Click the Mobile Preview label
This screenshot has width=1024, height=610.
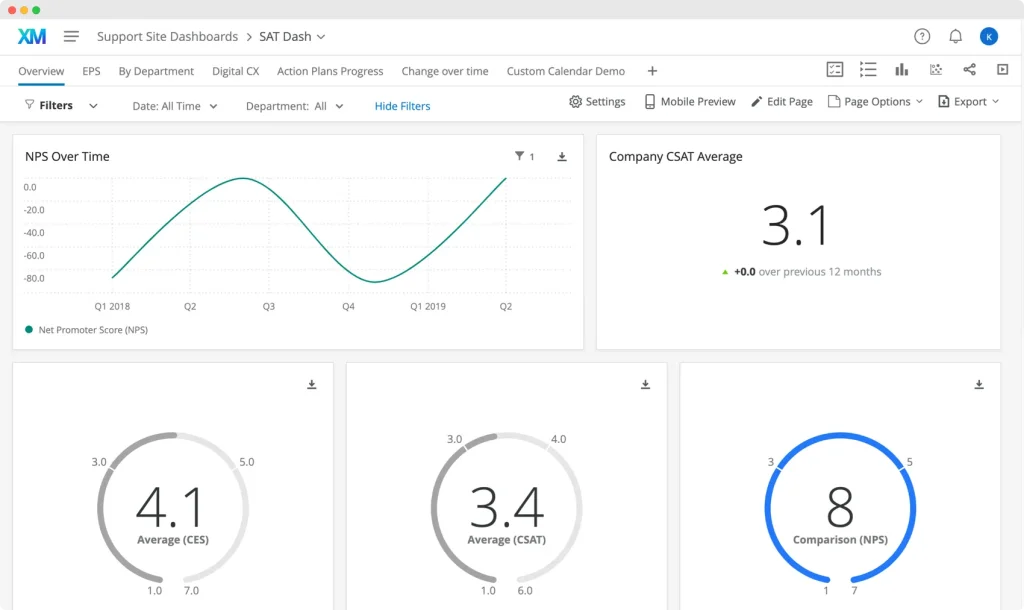pos(698,101)
